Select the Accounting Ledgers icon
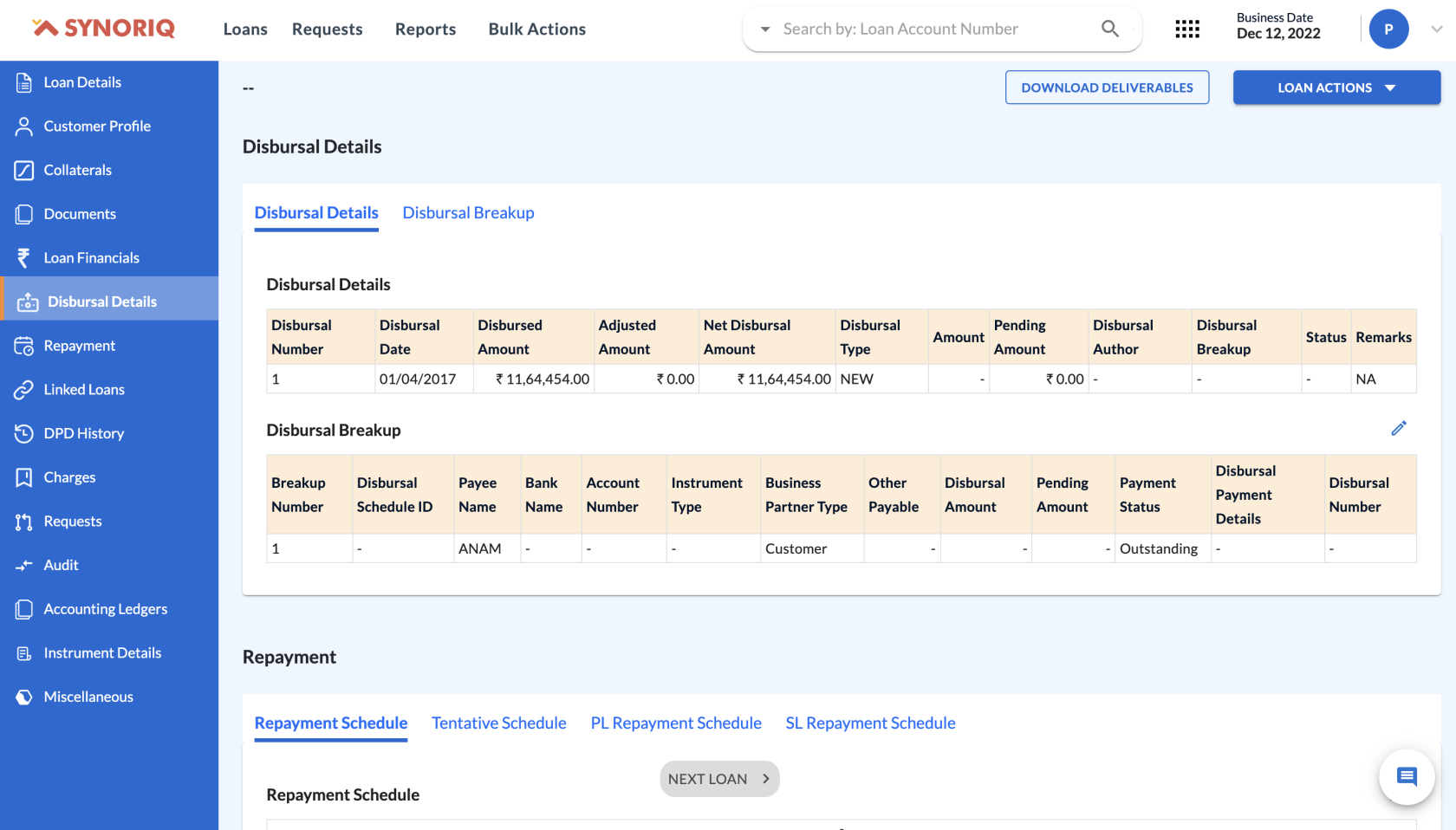1456x830 pixels. point(24,609)
